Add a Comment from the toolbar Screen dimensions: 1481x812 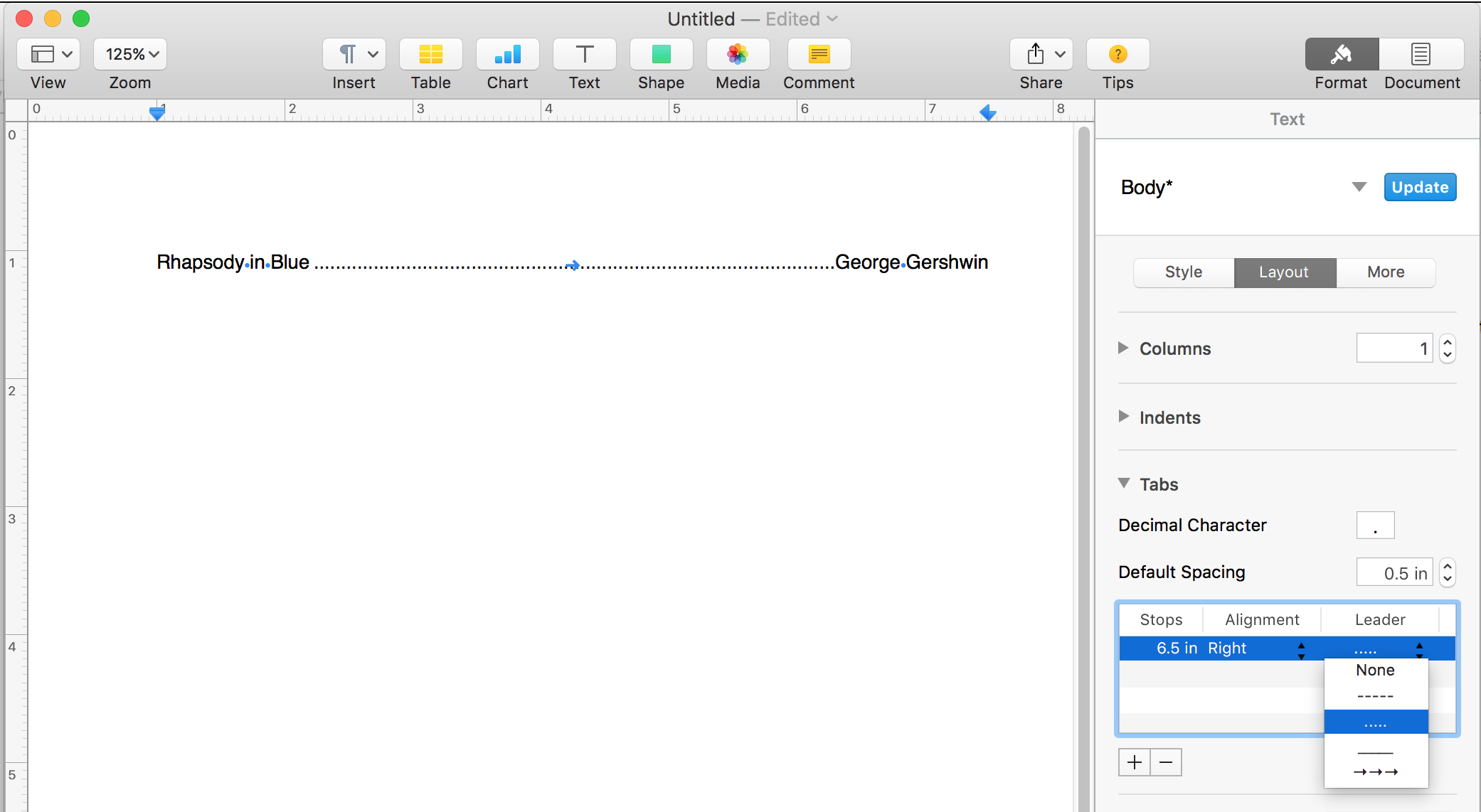[x=819, y=54]
